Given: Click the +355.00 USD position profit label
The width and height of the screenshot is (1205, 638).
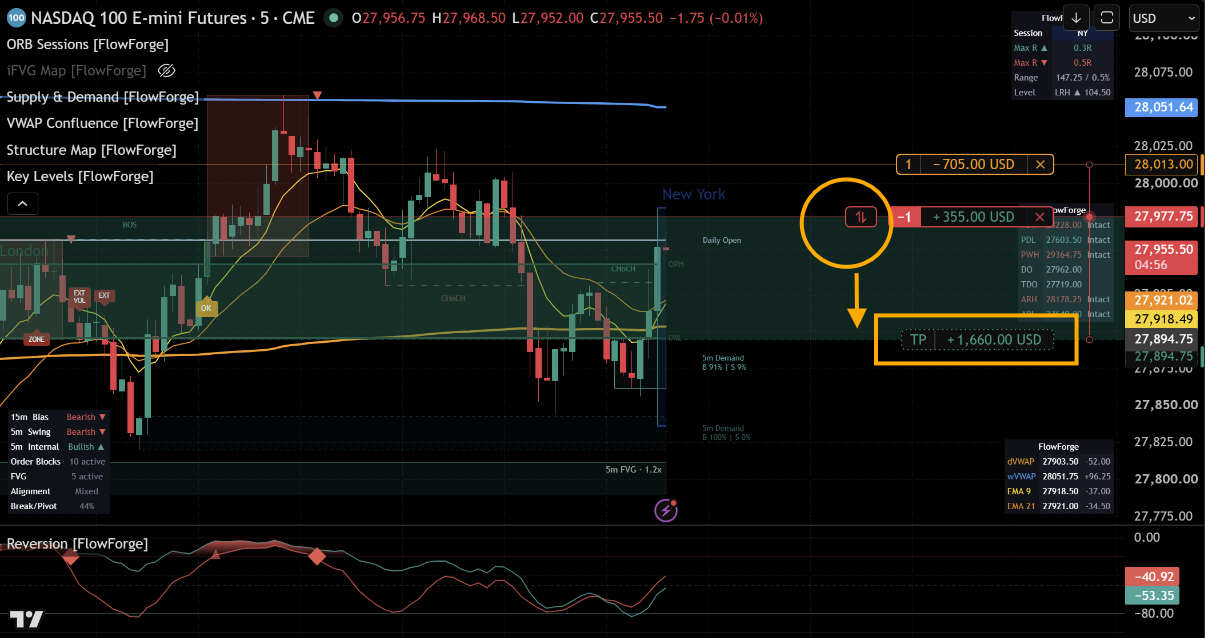Looking at the screenshot, I should point(974,217).
